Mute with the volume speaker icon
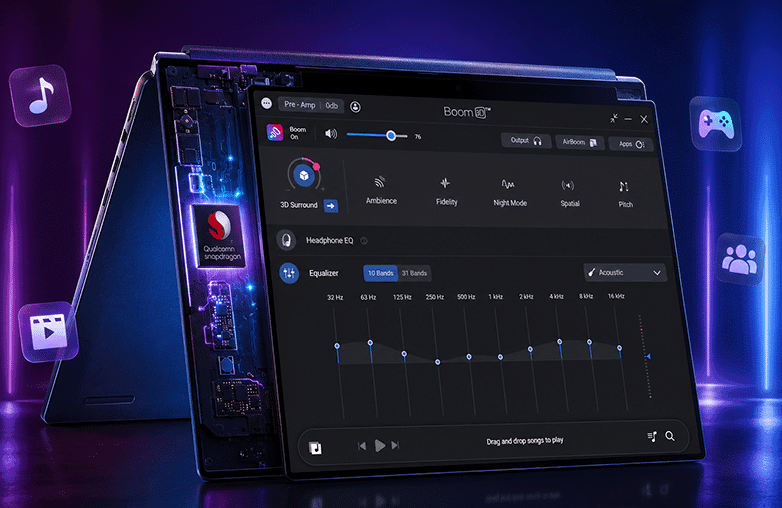 tap(331, 134)
